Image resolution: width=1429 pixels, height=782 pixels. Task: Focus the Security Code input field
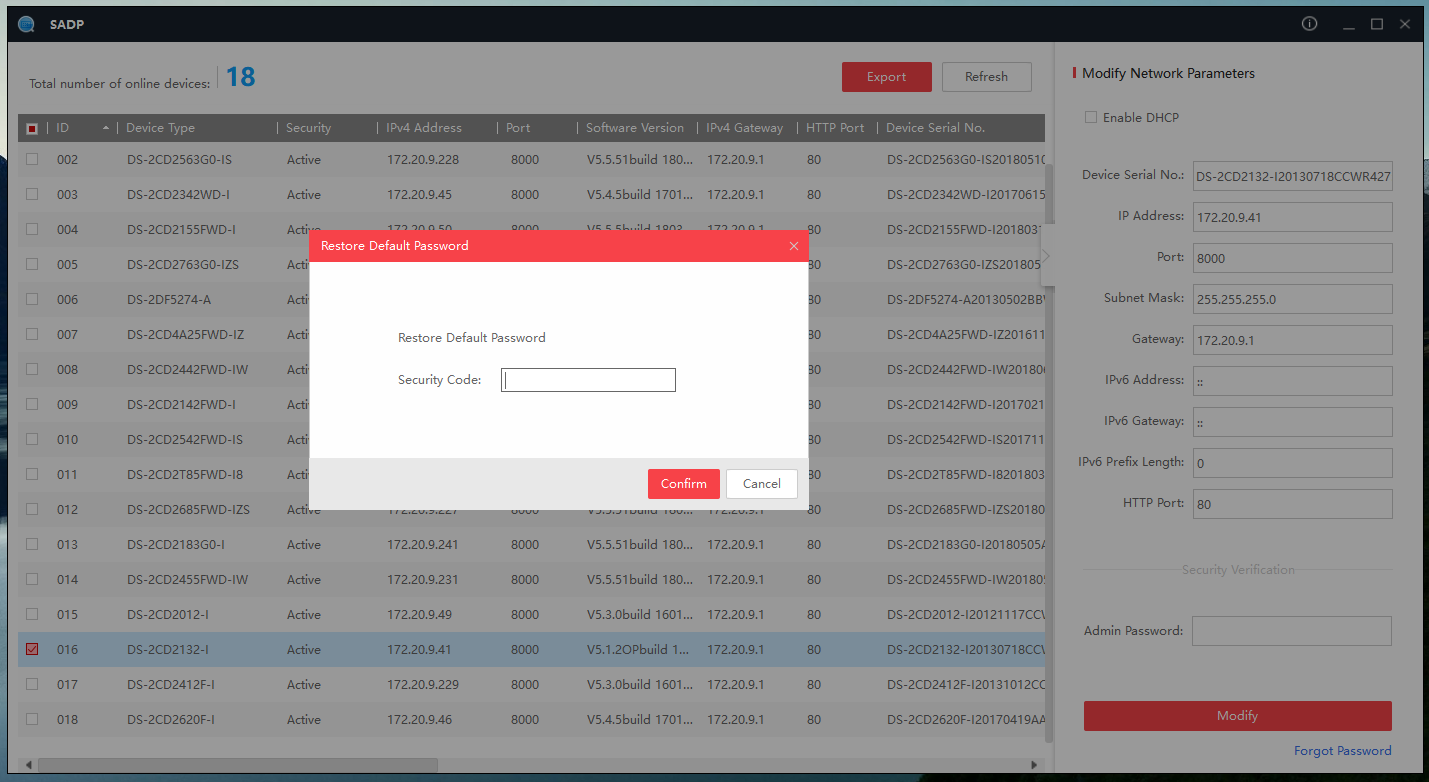pos(588,380)
